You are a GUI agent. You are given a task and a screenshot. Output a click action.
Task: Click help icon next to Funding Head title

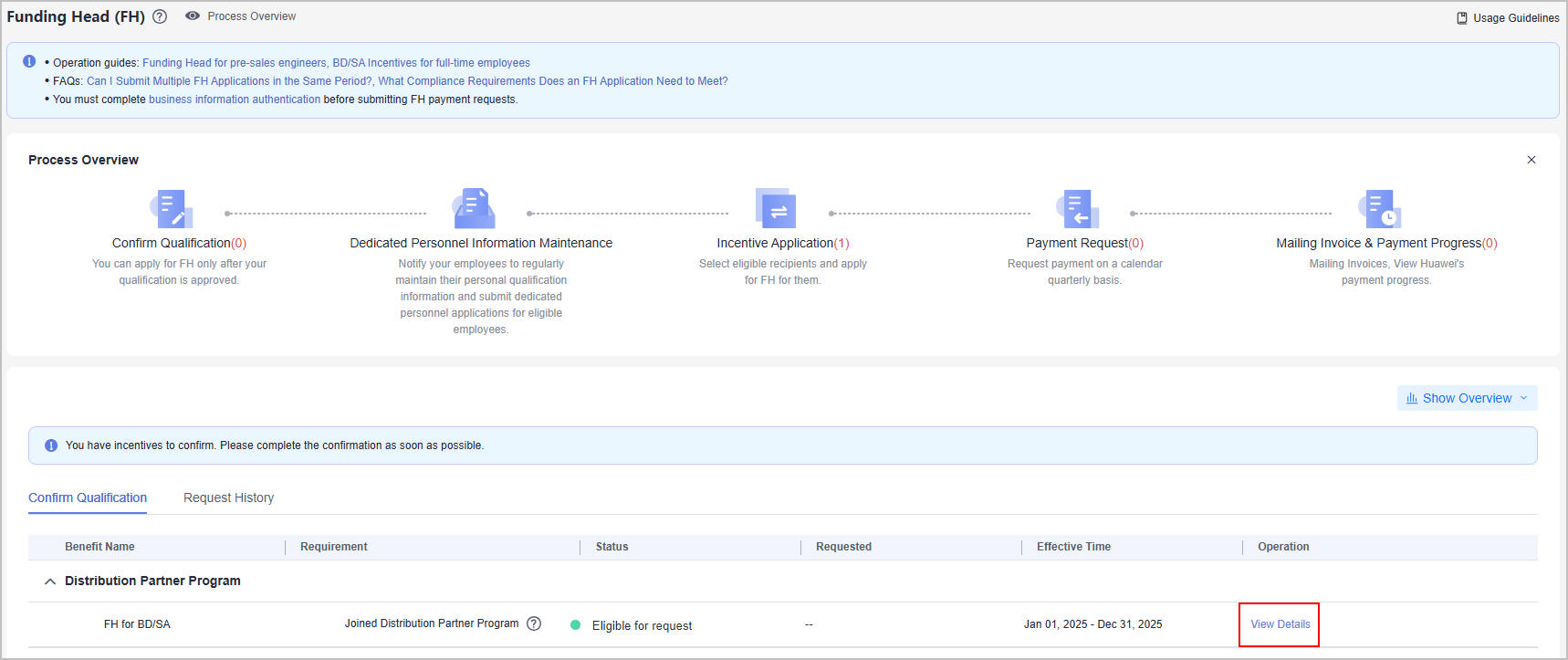coord(160,16)
